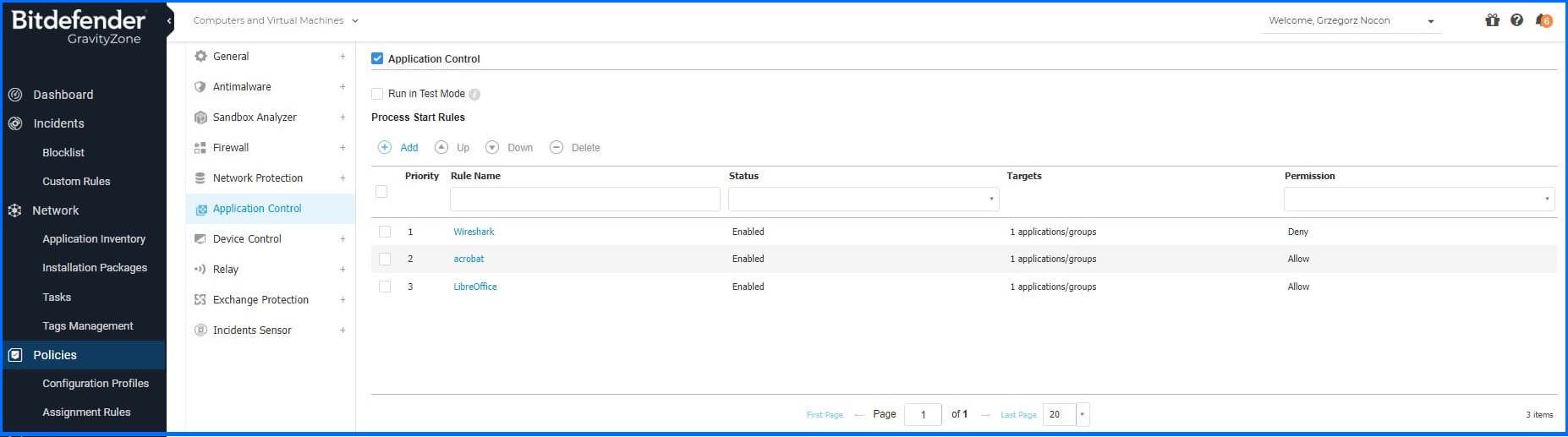Uncheck the Application Control checkbox

(377, 58)
